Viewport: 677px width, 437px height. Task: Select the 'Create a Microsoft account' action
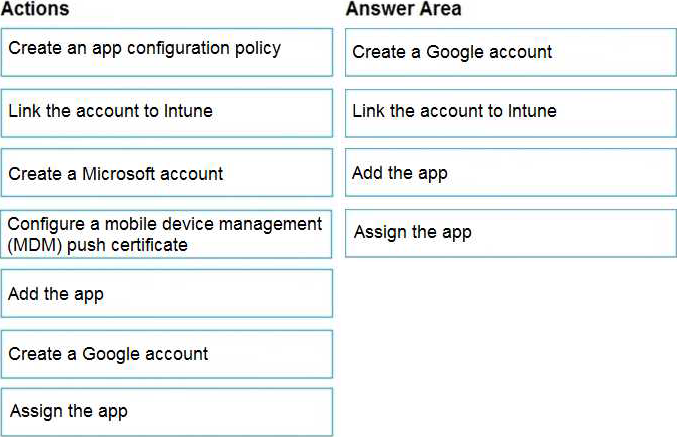click(166, 173)
